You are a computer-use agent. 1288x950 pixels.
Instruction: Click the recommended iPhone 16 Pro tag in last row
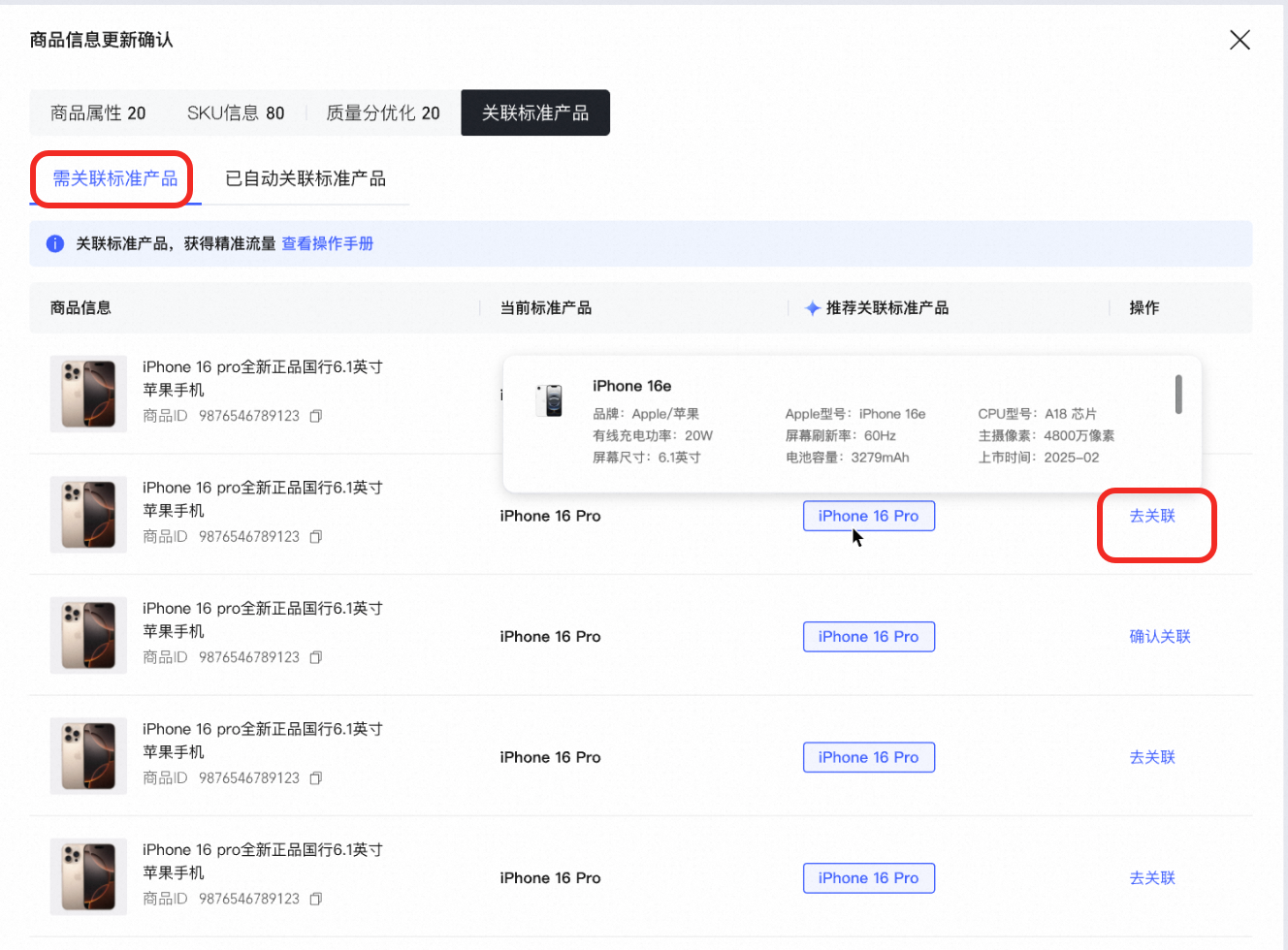click(x=869, y=878)
